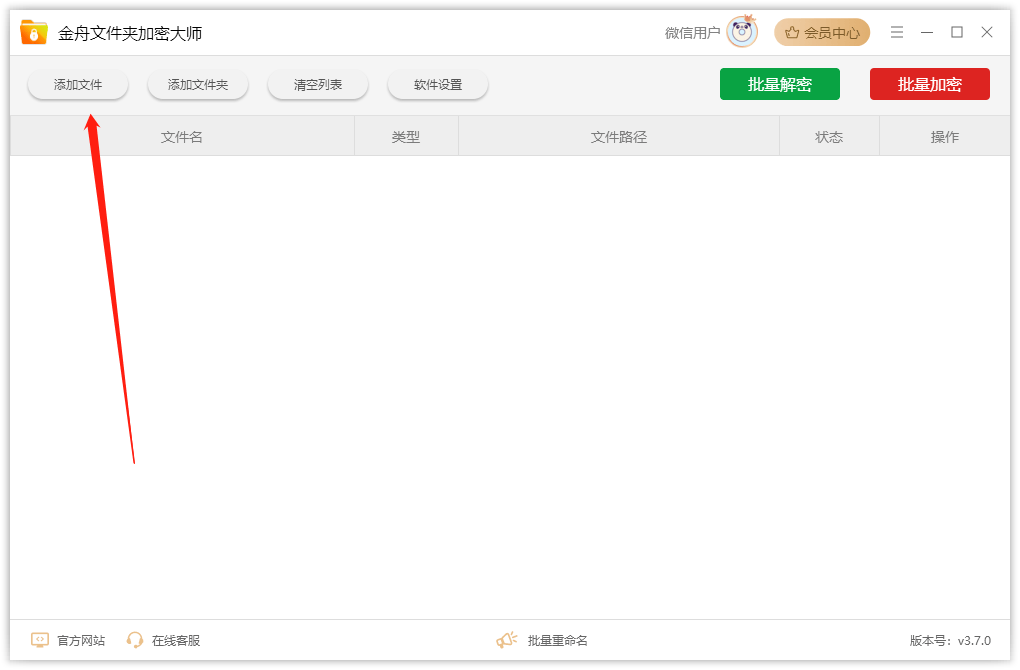The width and height of the screenshot is (1020, 670).
Task: Click the 微信用户 username label
Action: pos(692,33)
